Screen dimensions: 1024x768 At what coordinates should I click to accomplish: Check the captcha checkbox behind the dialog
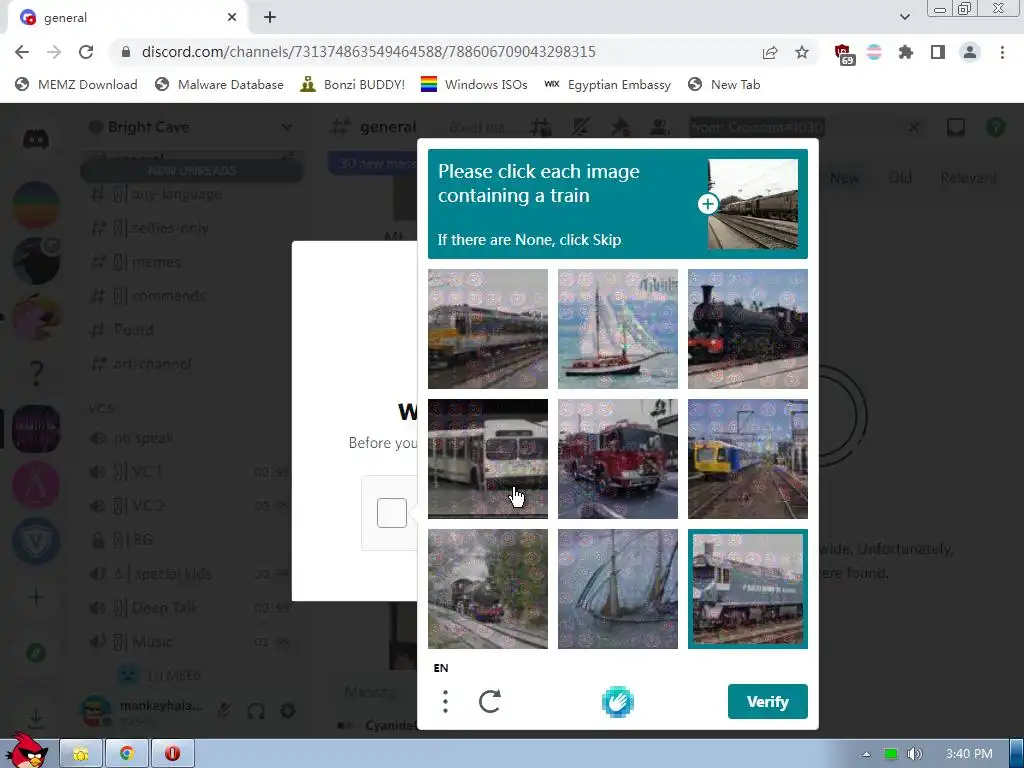pos(392,513)
